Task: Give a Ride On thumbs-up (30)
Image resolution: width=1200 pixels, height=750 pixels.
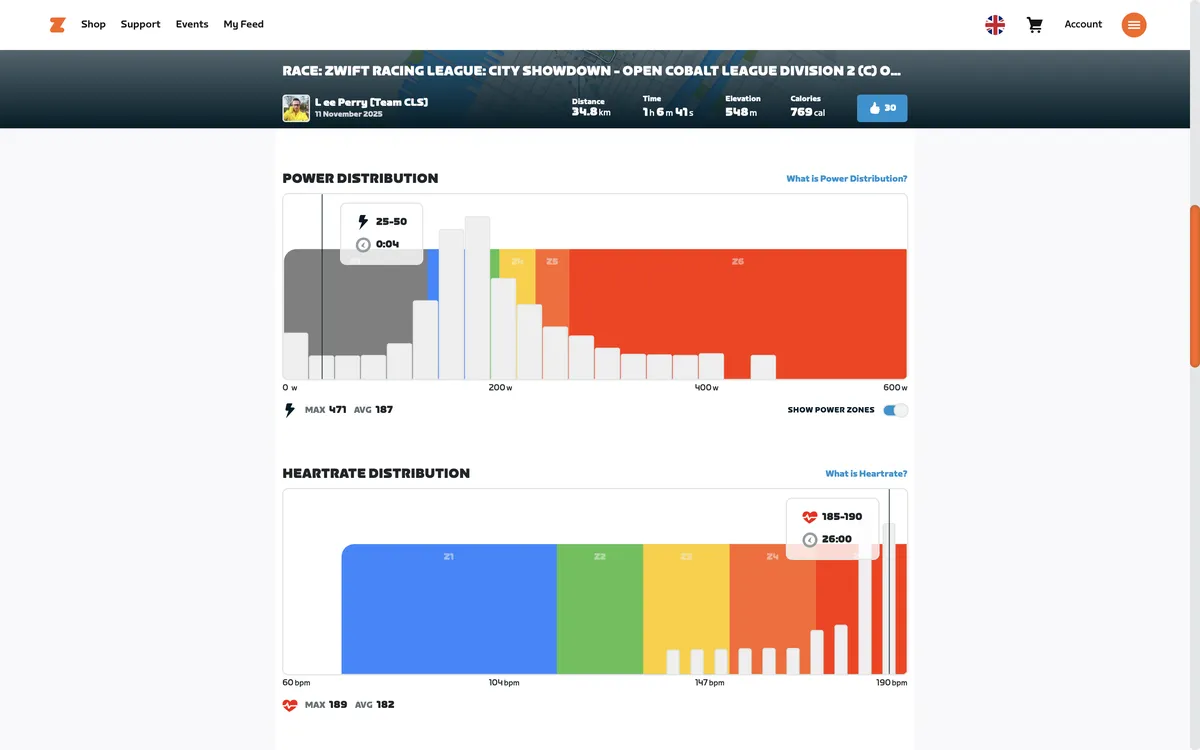Action: [x=882, y=108]
